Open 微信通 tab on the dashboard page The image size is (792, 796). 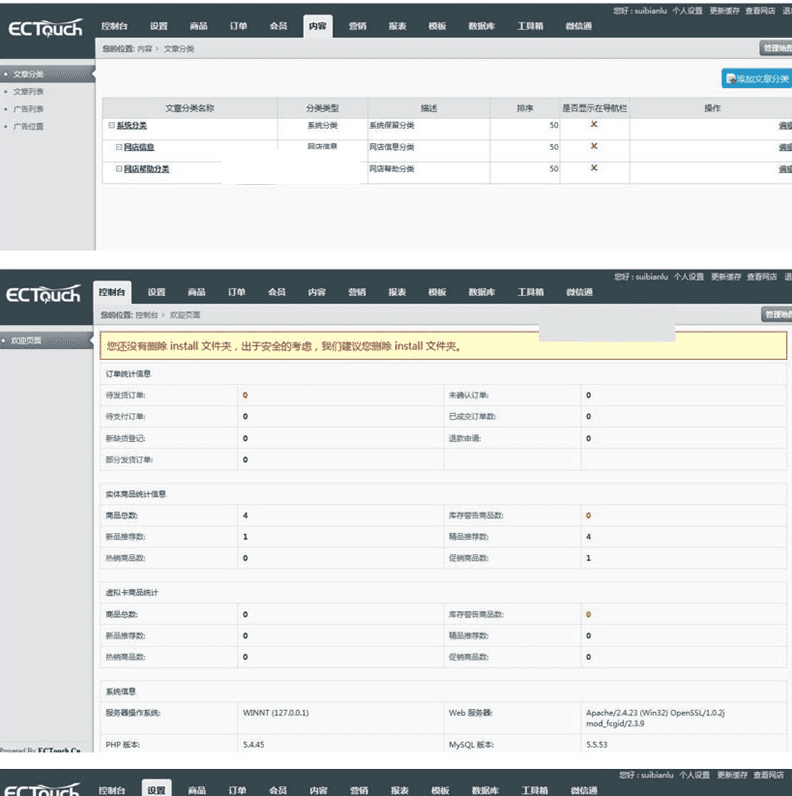pos(579,292)
